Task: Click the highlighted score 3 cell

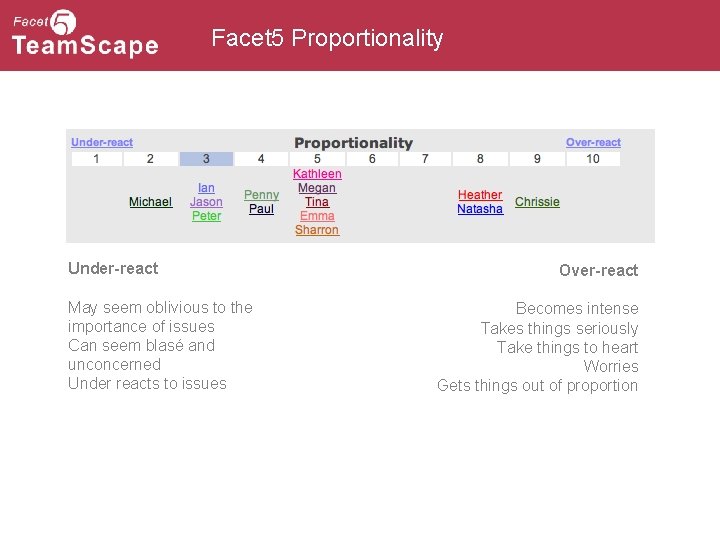Action: pos(206,159)
